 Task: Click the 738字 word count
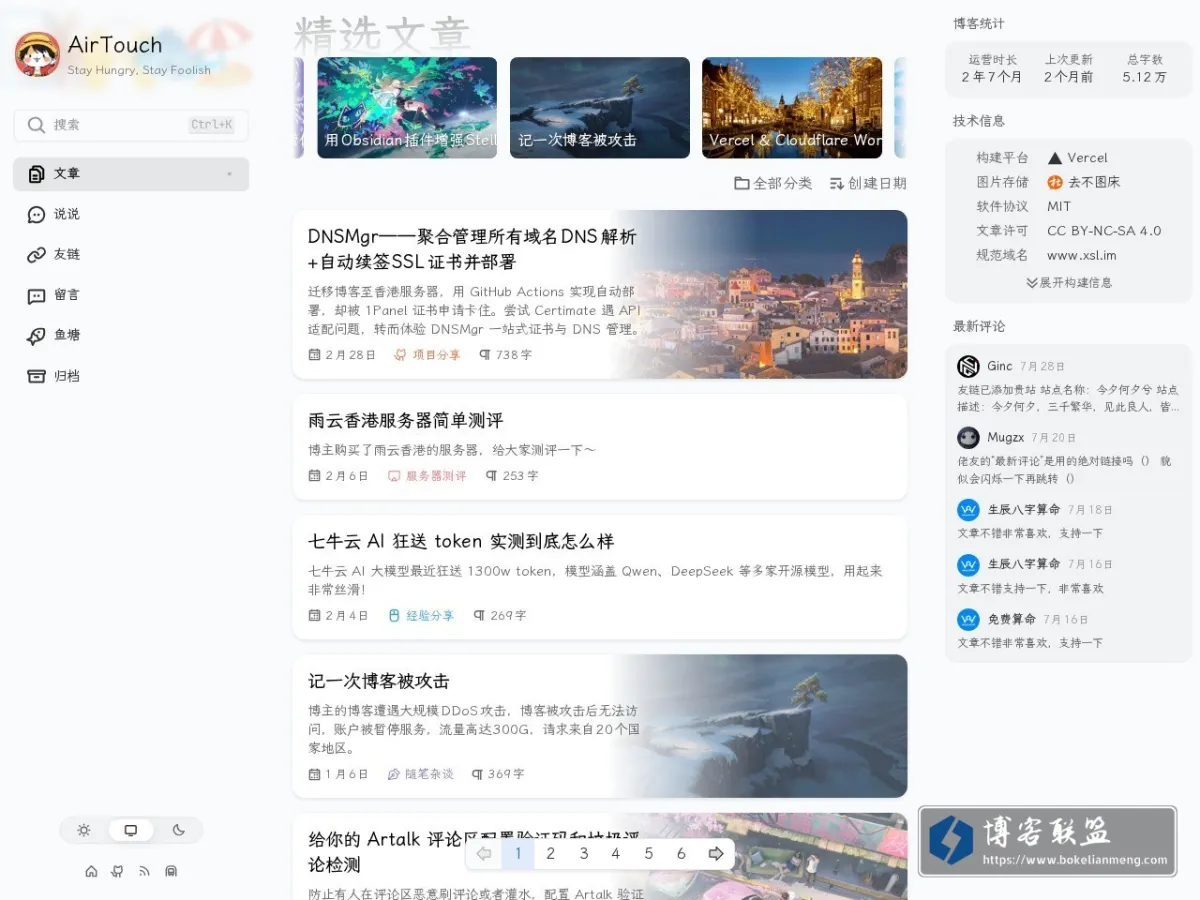[505, 355]
